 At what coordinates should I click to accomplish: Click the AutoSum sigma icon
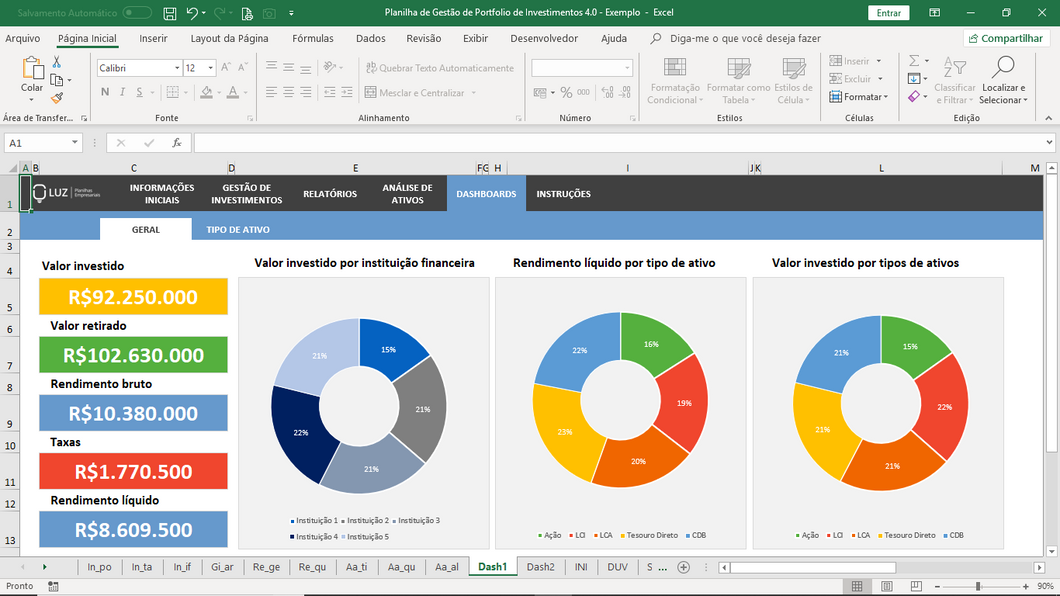913,61
